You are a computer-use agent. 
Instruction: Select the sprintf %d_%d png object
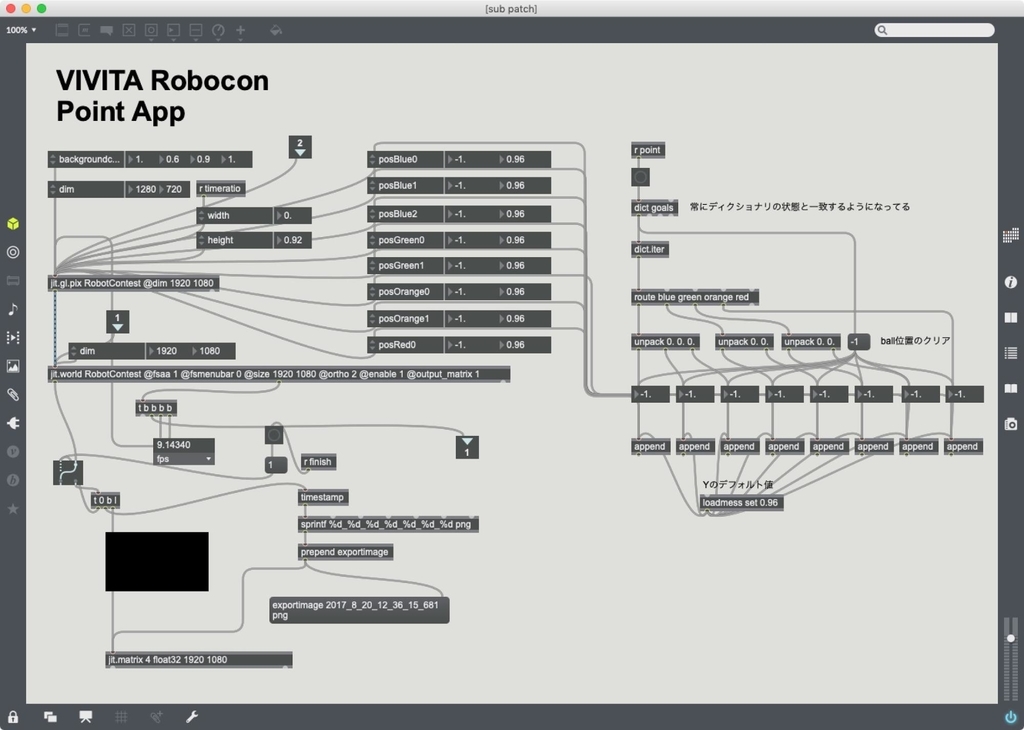coord(388,524)
